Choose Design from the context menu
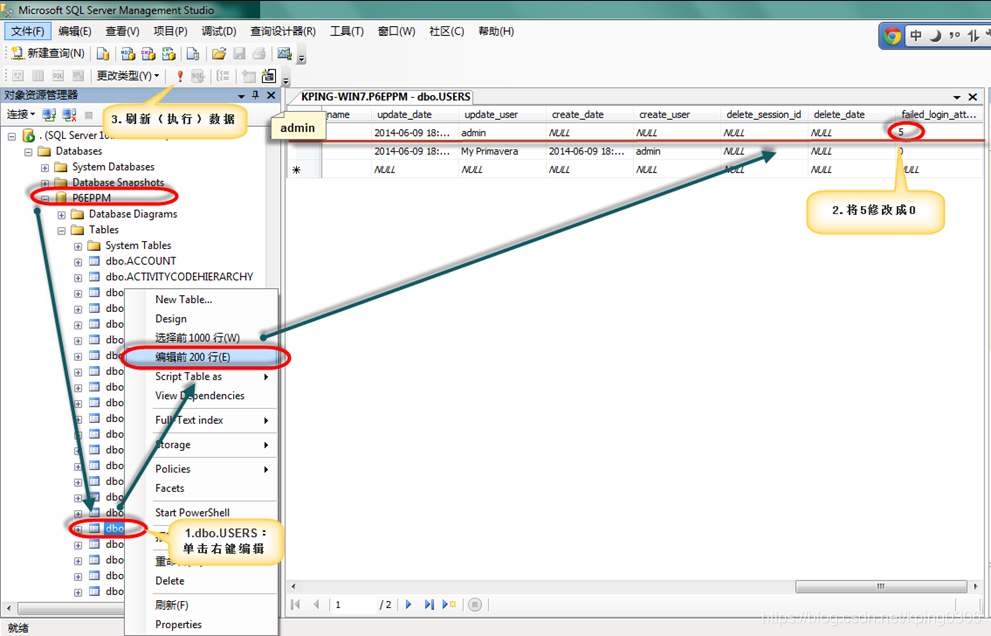Viewport: 991px width, 636px height. 201,319
